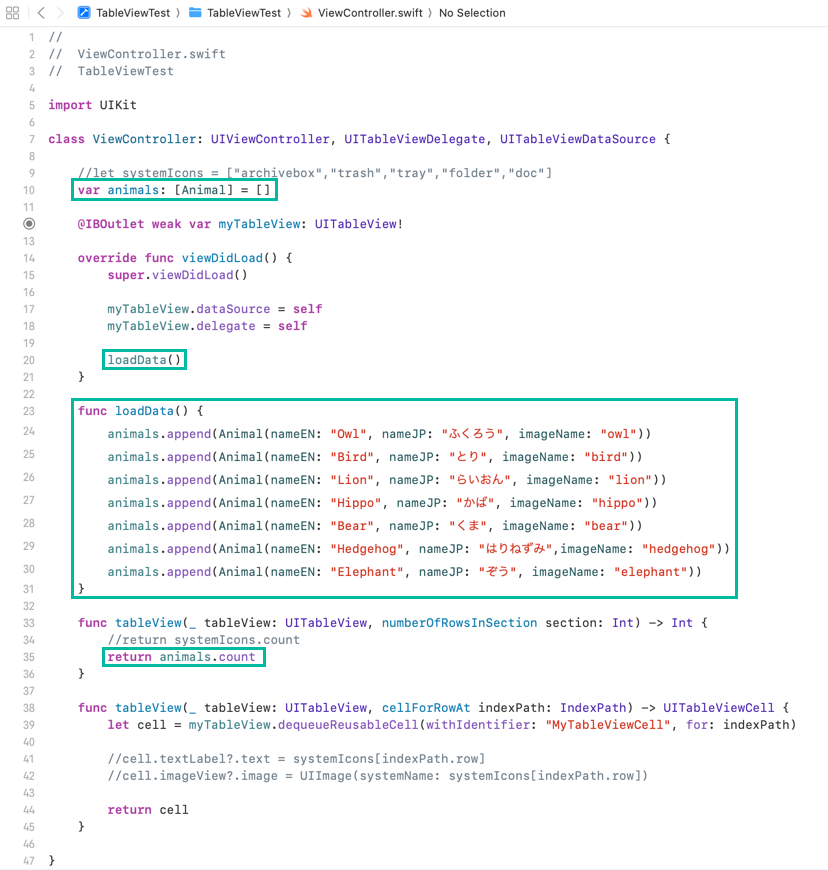Click the loadData() call inside viewDidLoad
This screenshot has height=870, width=828.
pos(146,360)
